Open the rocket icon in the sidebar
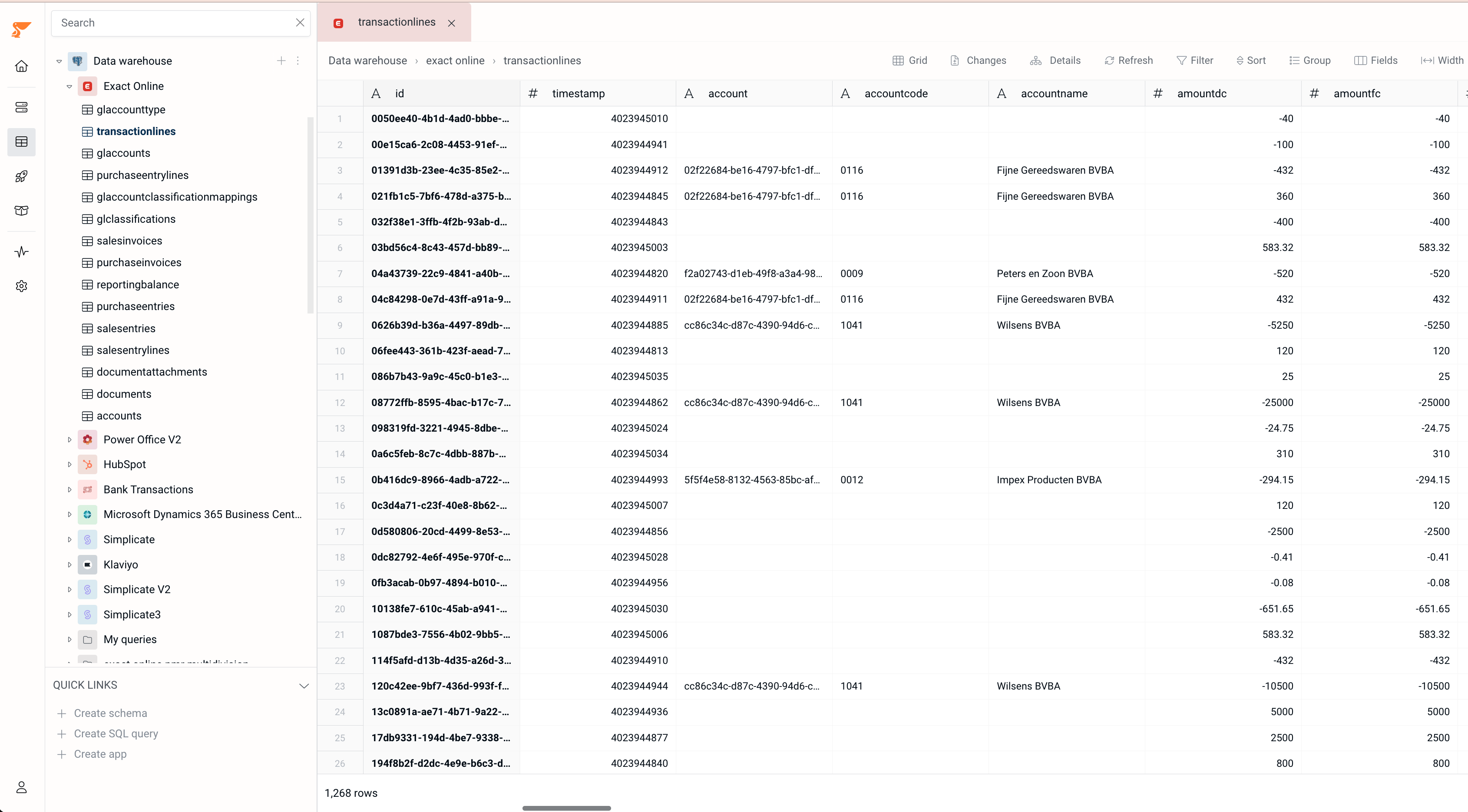The height and width of the screenshot is (812, 1468). point(22,176)
